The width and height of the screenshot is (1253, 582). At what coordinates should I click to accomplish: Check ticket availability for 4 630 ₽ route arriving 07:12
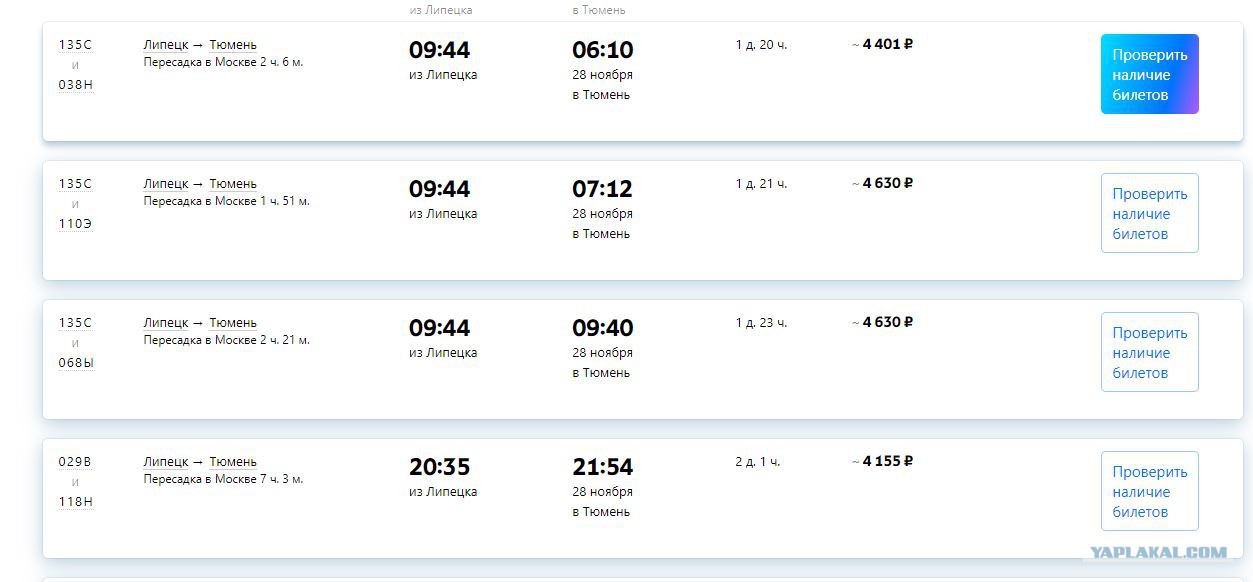click(1149, 213)
